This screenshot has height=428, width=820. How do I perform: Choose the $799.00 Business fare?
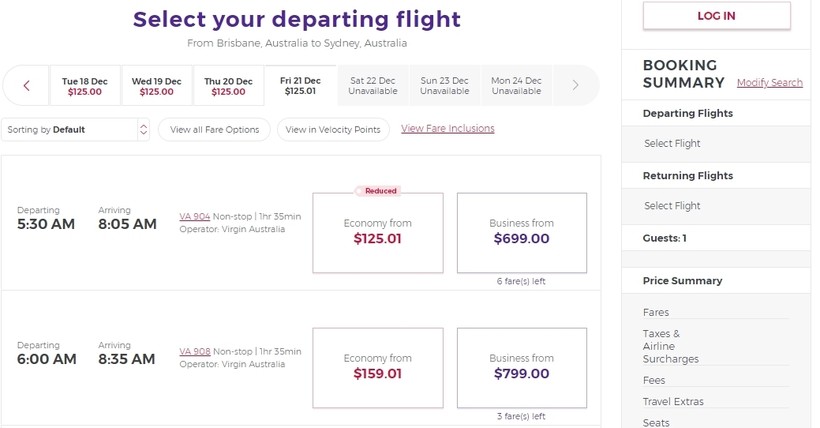[x=522, y=367]
